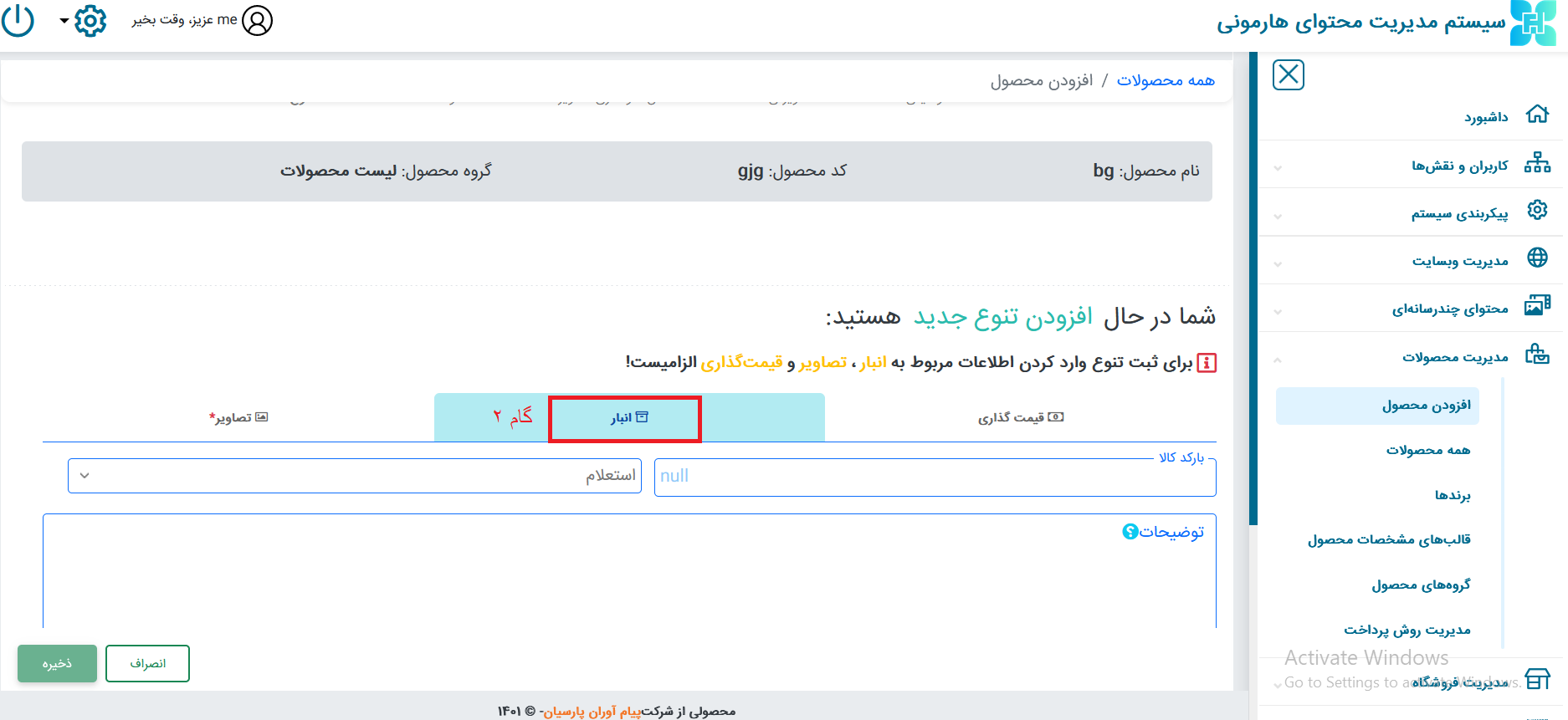The width and height of the screenshot is (1568, 720).
Task: Click the multimedia content image icon
Action: pyautogui.click(x=1537, y=305)
